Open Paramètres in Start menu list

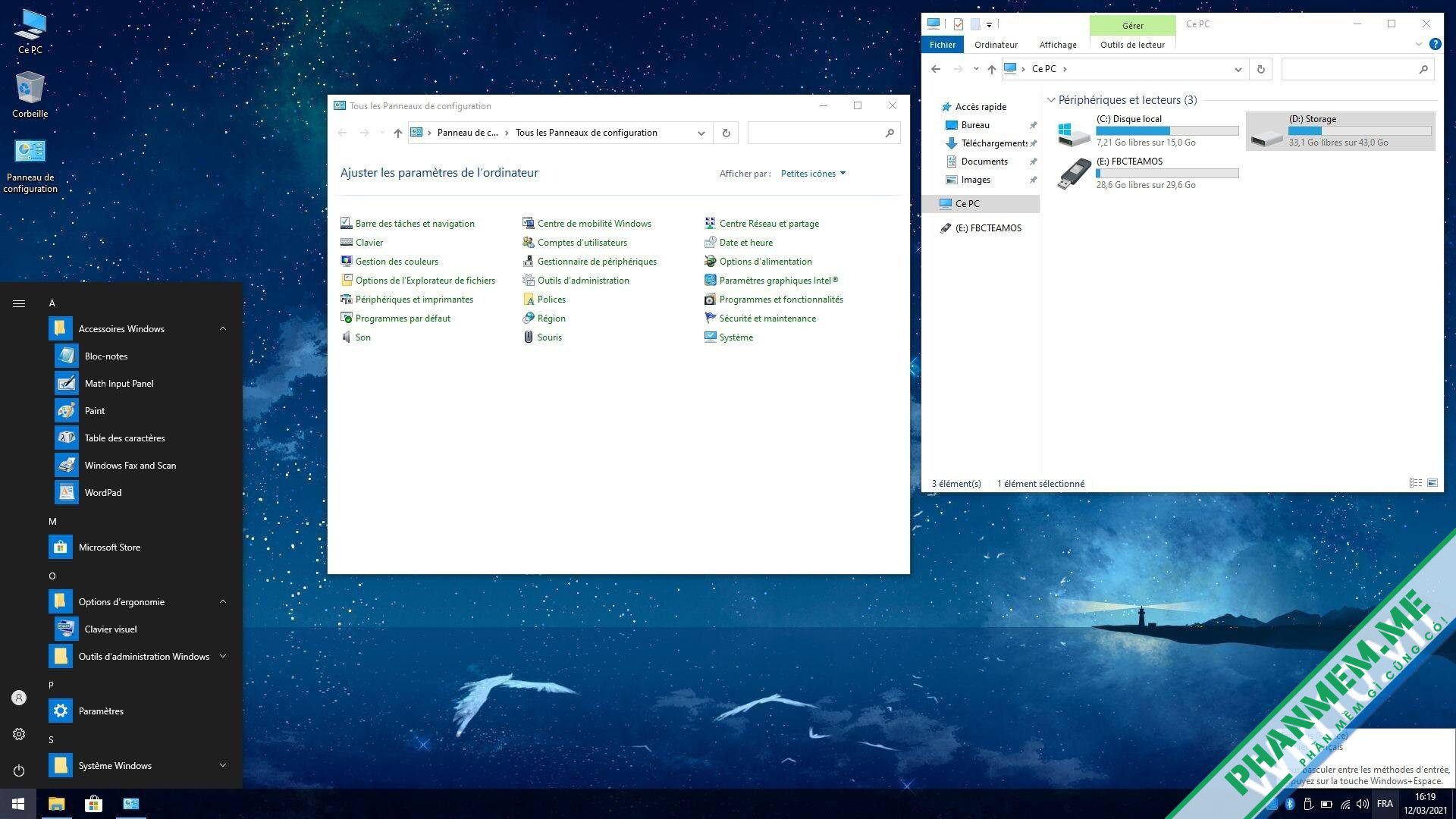pyautogui.click(x=101, y=711)
